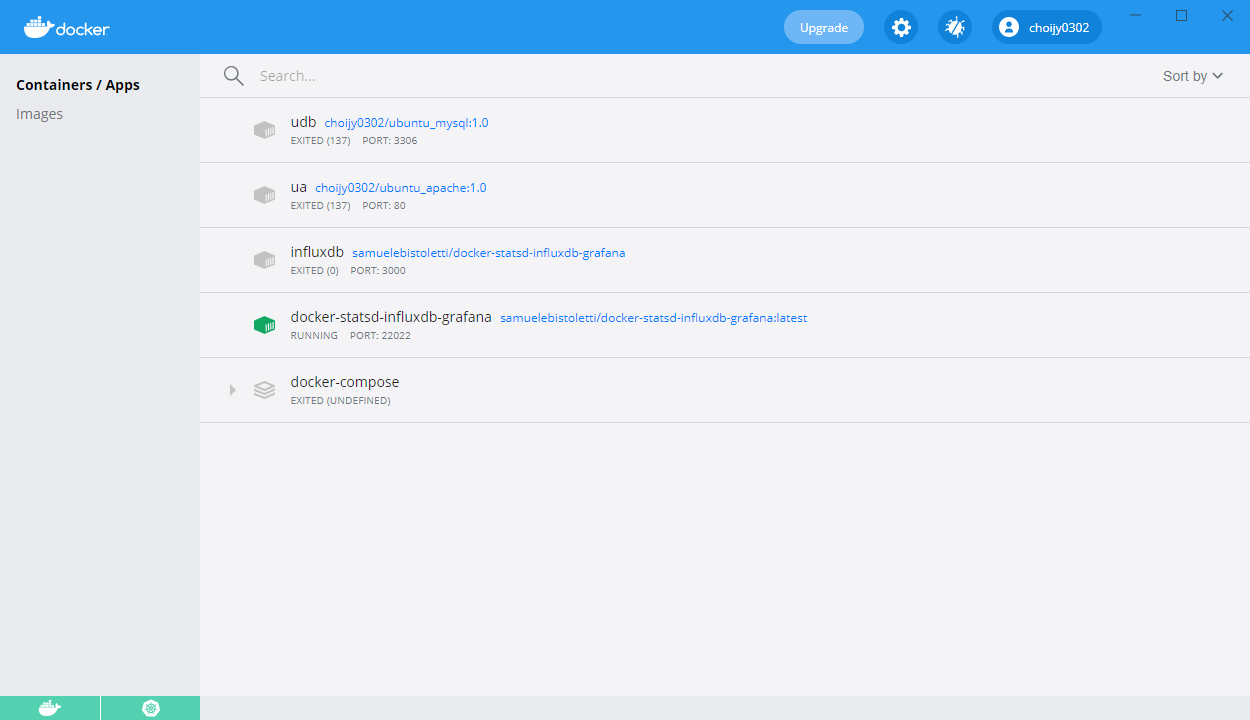Select Containers / Apps in sidebar
Screen dimensions: 1250x720
[78, 85]
